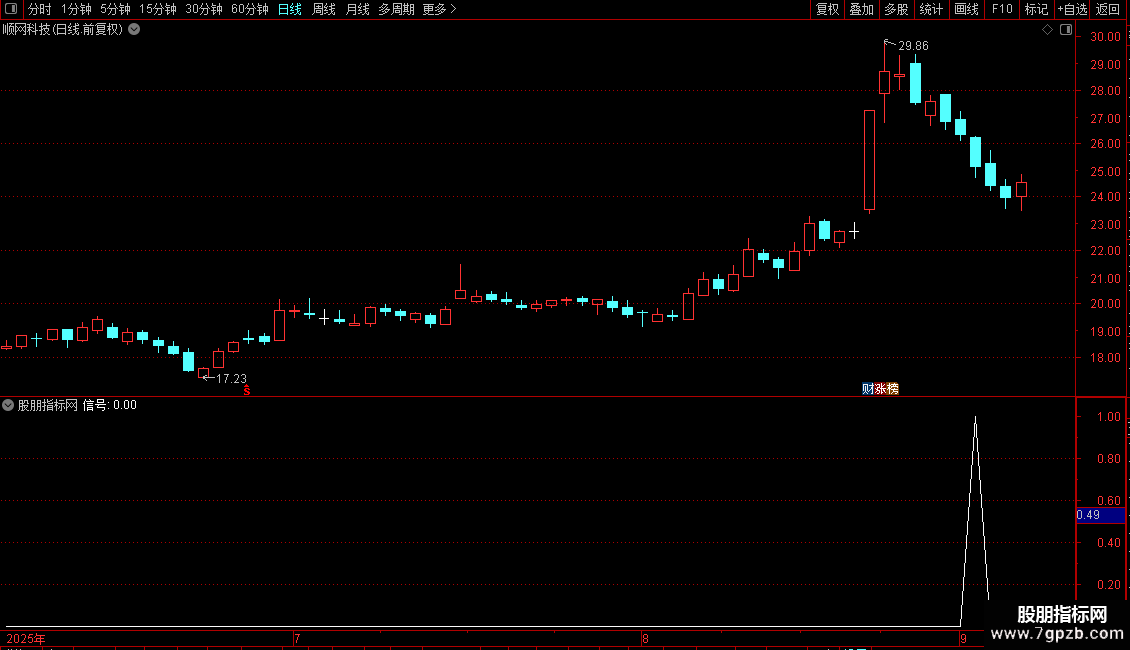Click the 1.00 indicator axis label
This screenshot has height=650, width=1130.
pos(1109,417)
